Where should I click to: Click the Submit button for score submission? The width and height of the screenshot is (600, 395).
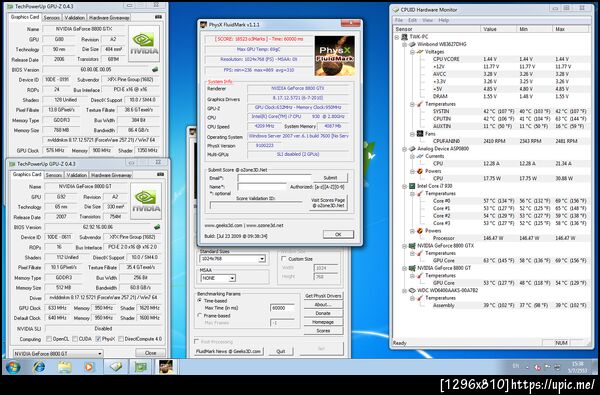[x=330, y=178]
